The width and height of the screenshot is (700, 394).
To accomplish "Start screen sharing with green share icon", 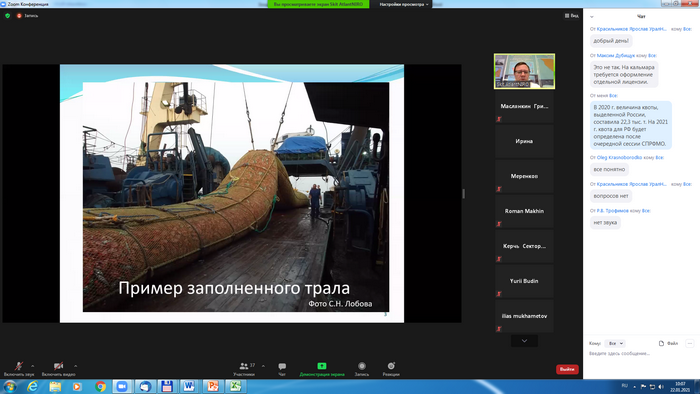I will pos(321,366).
